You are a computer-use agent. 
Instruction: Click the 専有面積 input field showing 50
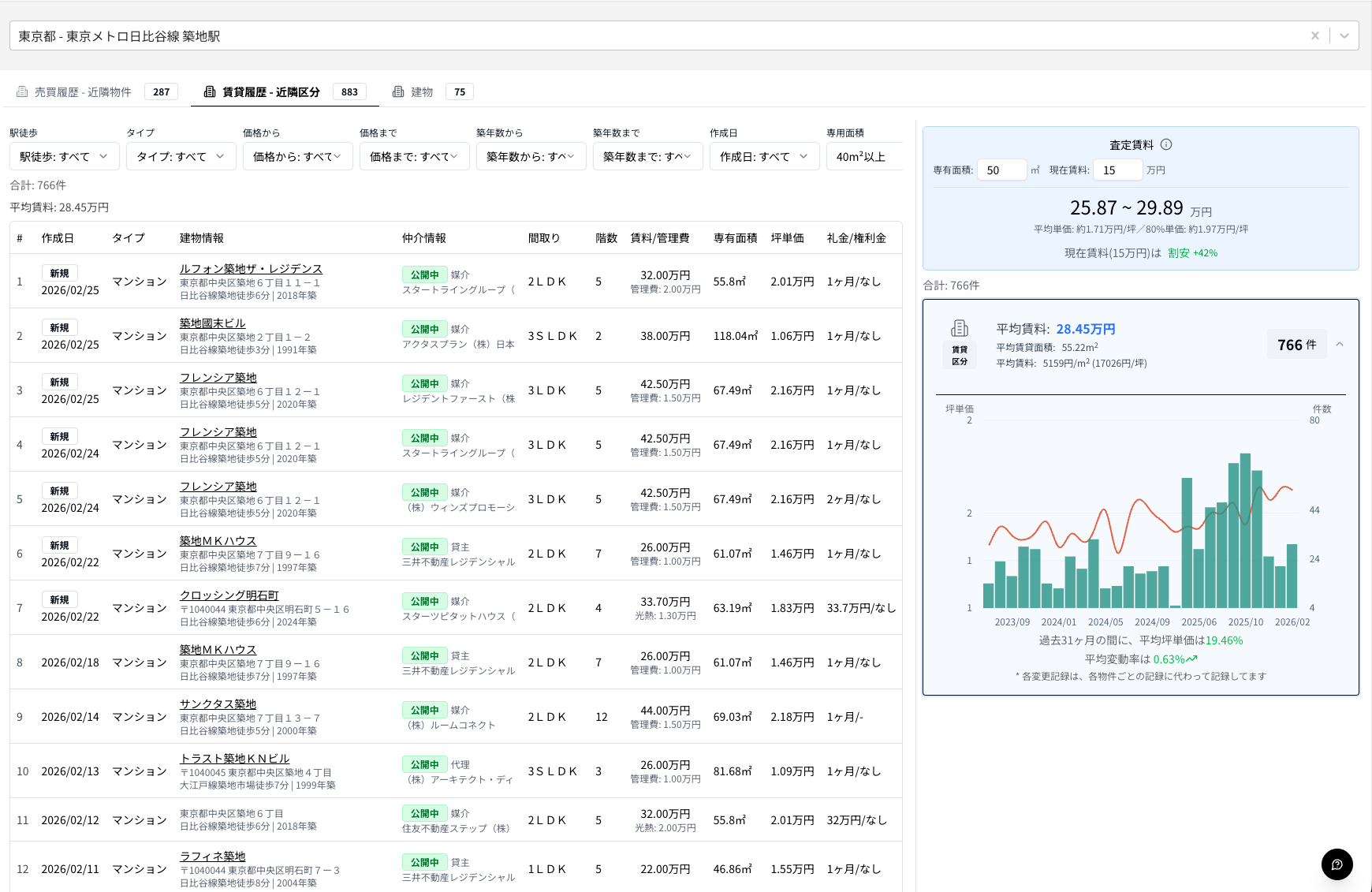click(x=1001, y=170)
